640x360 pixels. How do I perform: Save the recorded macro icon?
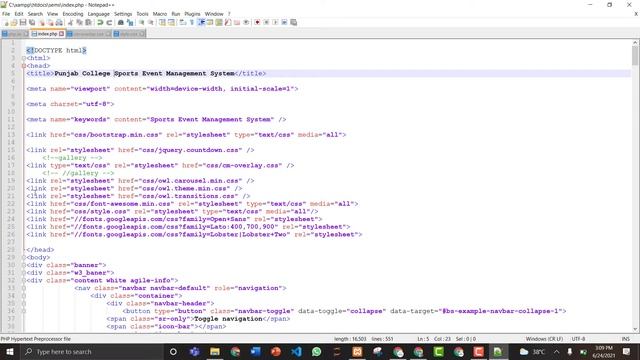(293, 22)
